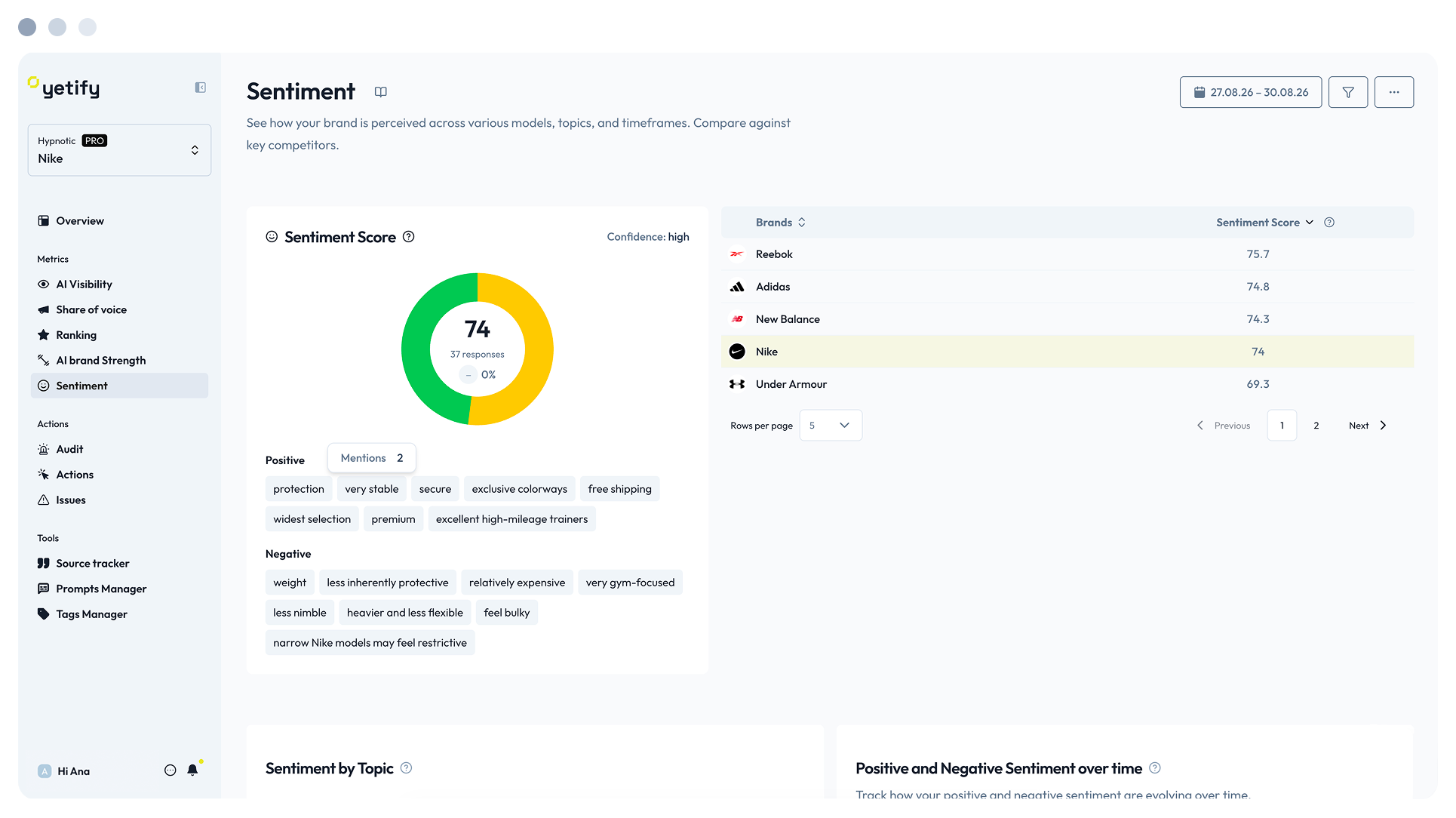Viewport: 1456px width, 818px height.
Task: Click the Under Armour brand logo
Action: (x=737, y=384)
